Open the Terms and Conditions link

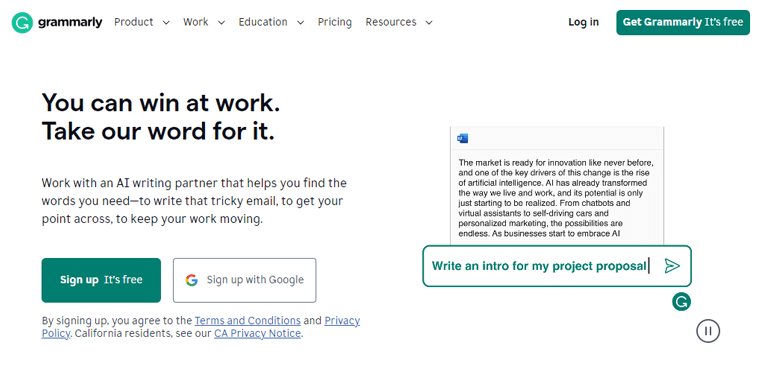[x=247, y=321]
